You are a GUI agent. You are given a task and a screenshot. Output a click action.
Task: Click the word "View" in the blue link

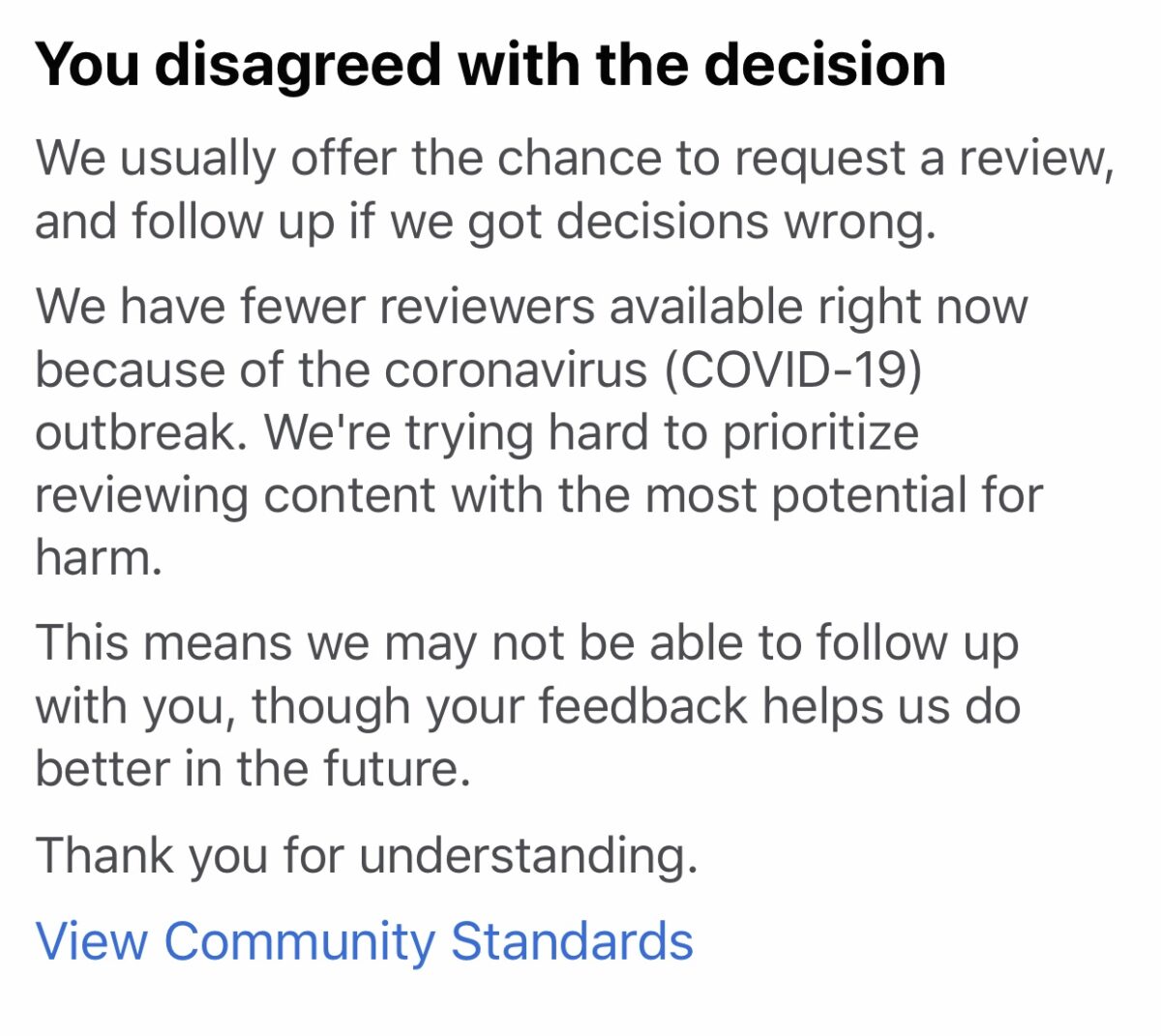tap(92, 942)
